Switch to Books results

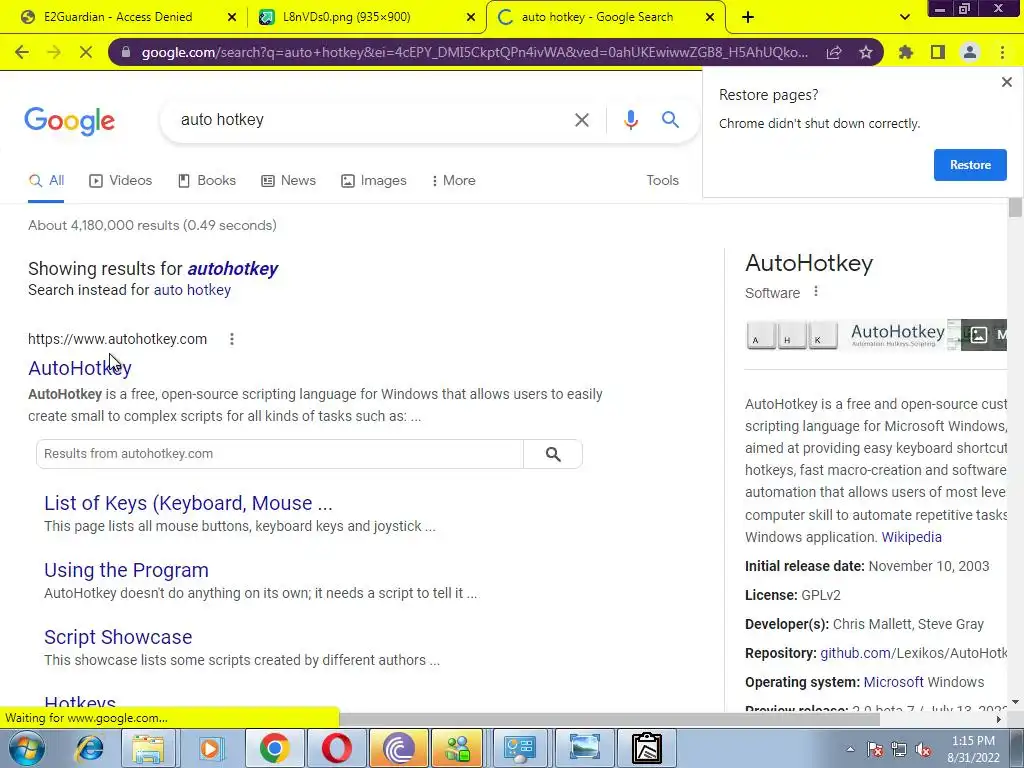pyautogui.click(x=207, y=181)
